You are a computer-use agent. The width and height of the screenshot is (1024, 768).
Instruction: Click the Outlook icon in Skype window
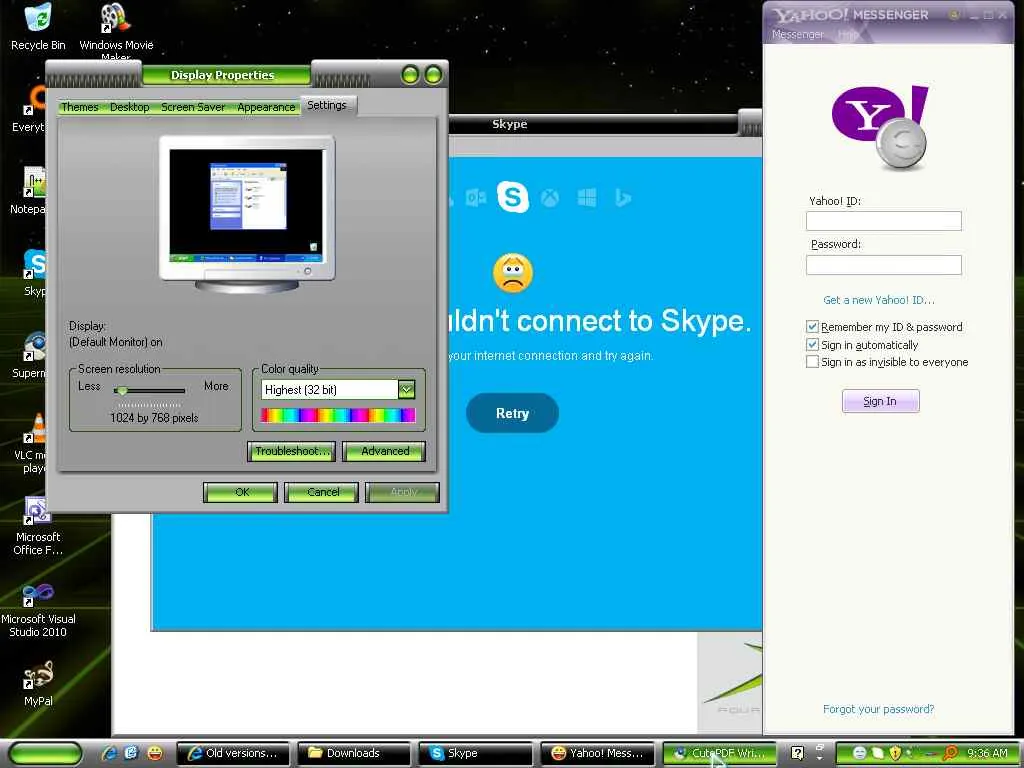(475, 197)
